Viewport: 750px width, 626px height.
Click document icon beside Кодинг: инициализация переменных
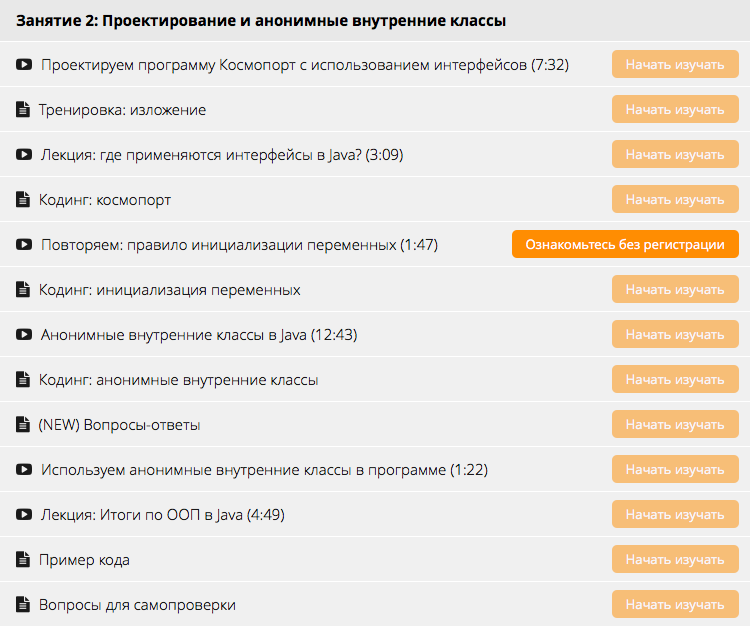[x=23, y=290]
